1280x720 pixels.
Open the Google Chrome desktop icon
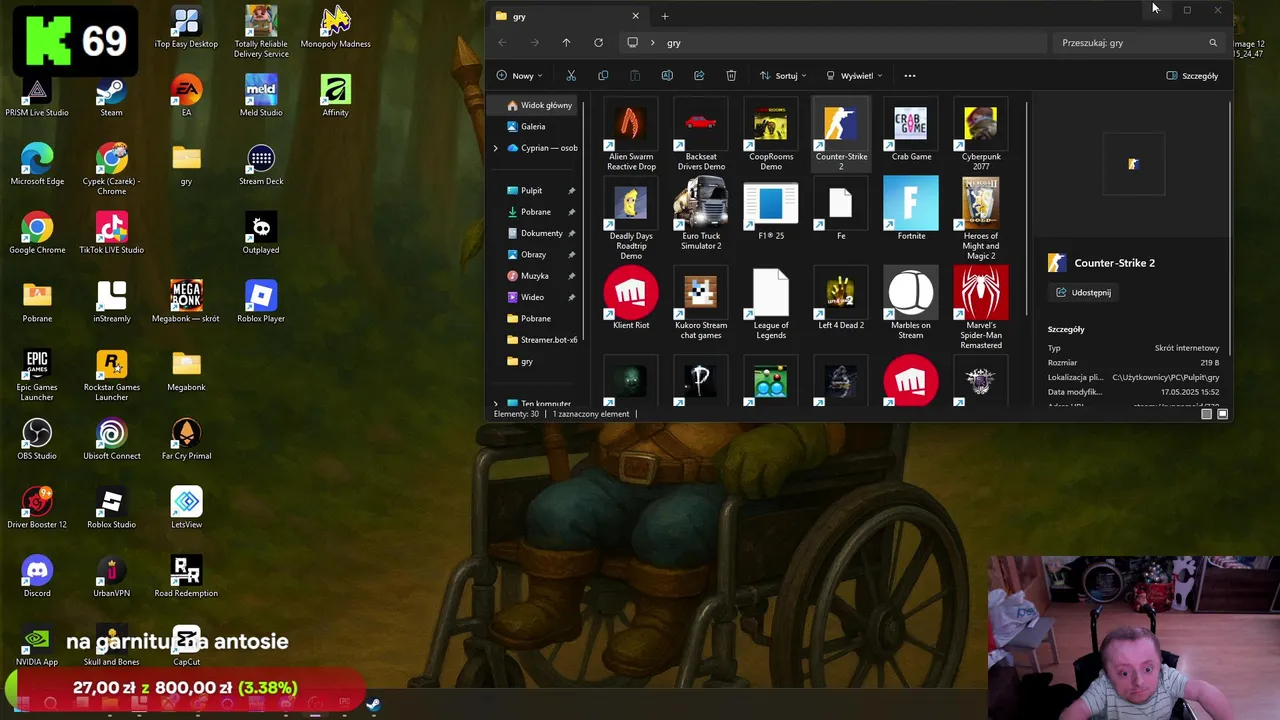point(37,234)
